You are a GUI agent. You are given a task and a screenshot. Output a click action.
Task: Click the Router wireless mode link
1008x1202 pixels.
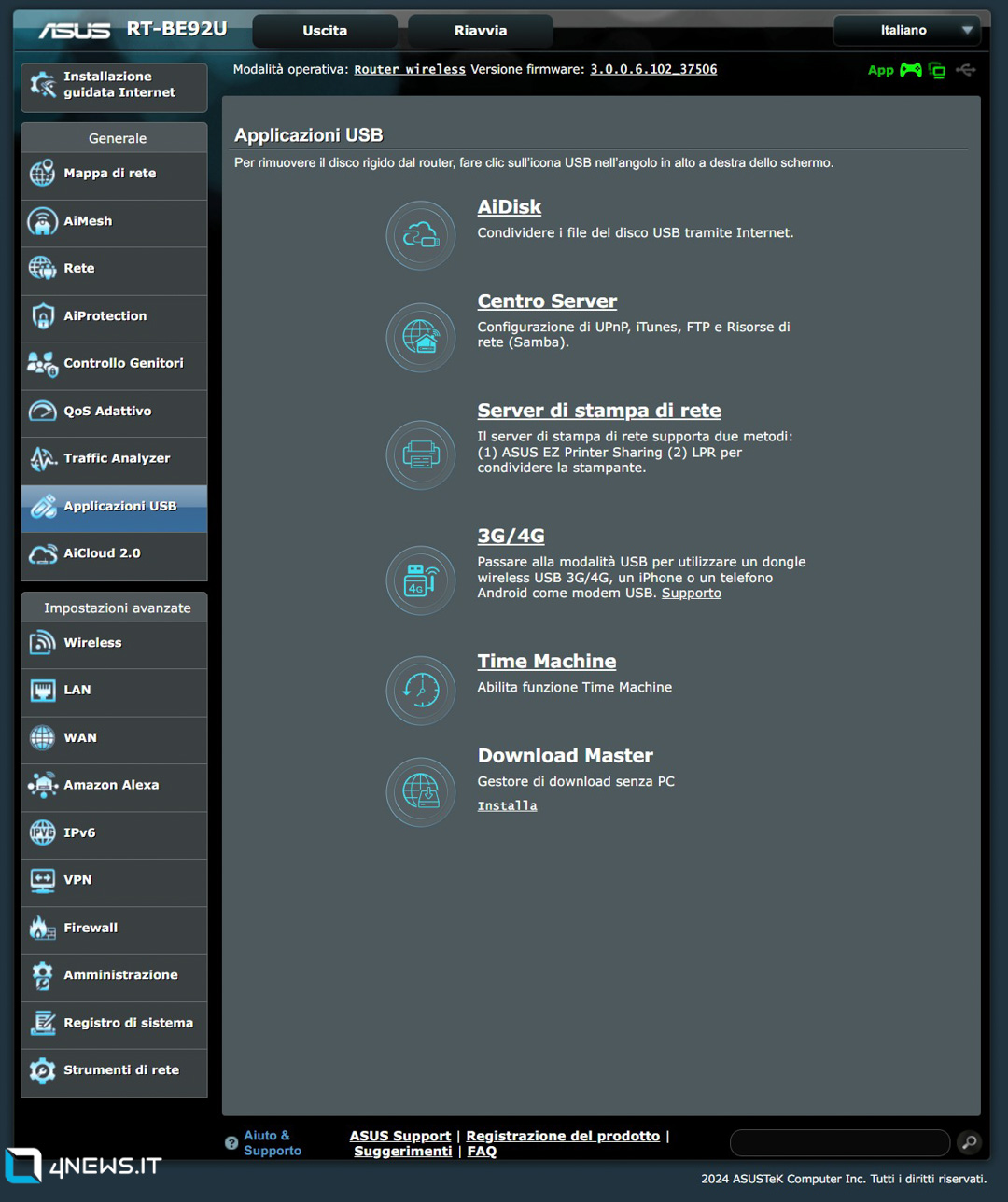[410, 70]
